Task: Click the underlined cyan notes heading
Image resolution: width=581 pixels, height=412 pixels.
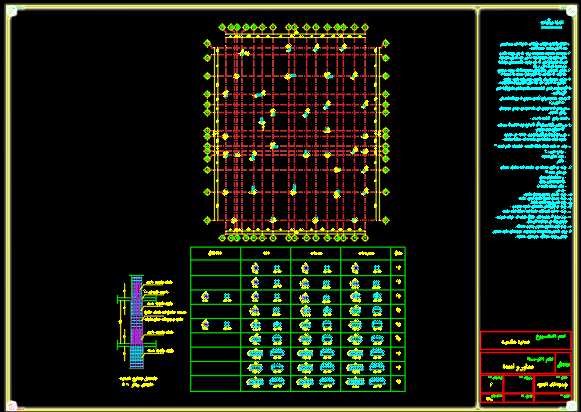Action: 552,23
